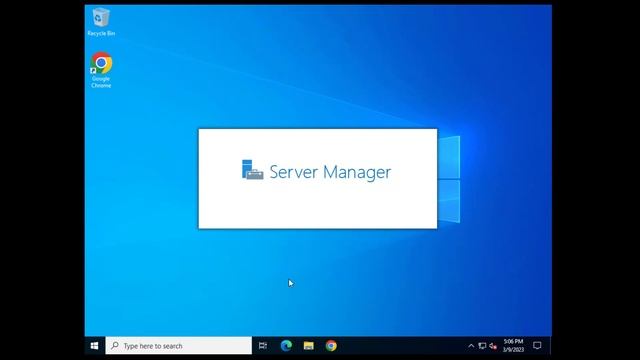Click the search magnifier icon in taskbar
Image resolution: width=640 pixels, height=360 pixels.
click(115, 346)
